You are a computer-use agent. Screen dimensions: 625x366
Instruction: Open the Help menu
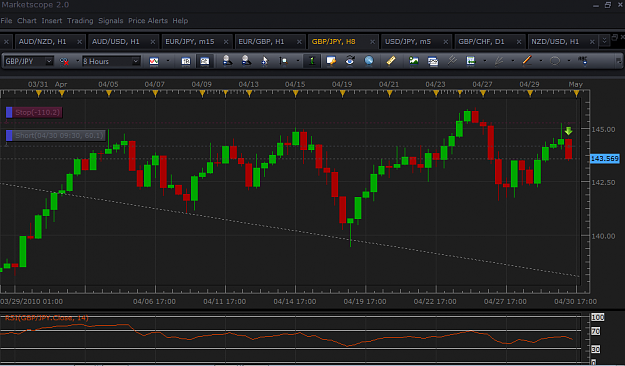tap(180, 21)
